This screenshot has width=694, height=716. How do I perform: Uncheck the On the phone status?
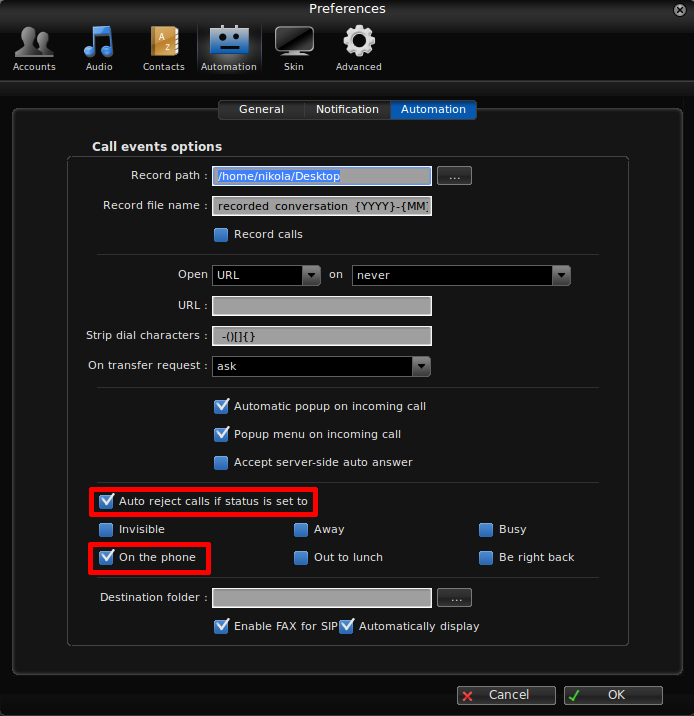(x=107, y=558)
